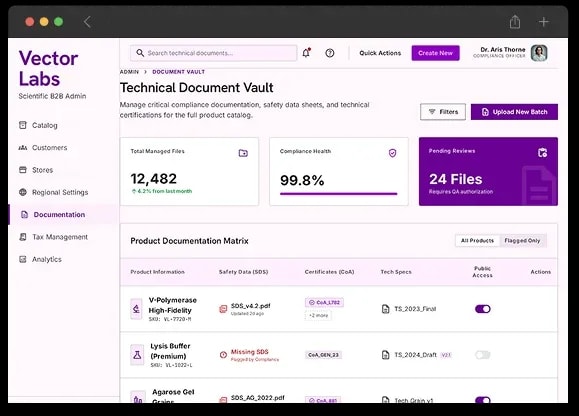
Task: Add a new tab with plus icon
Action: pos(543,22)
